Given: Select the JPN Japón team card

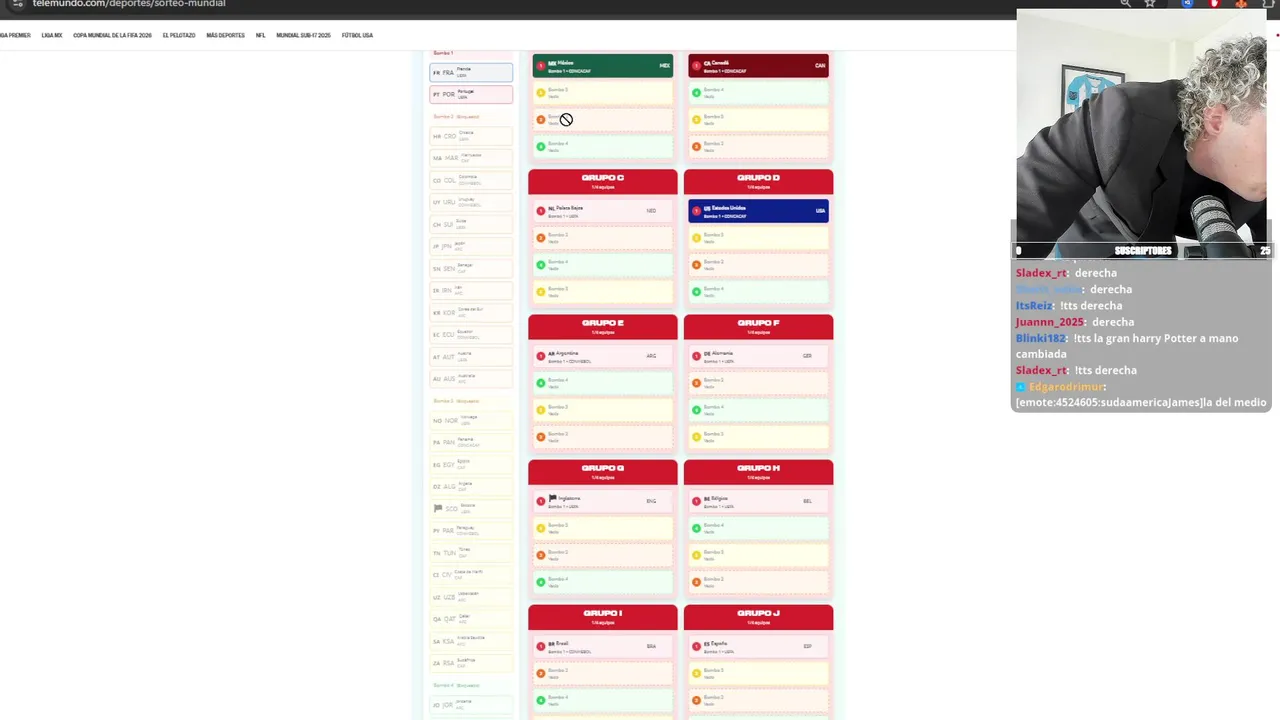Looking at the screenshot, I should (x=471, y=246).
